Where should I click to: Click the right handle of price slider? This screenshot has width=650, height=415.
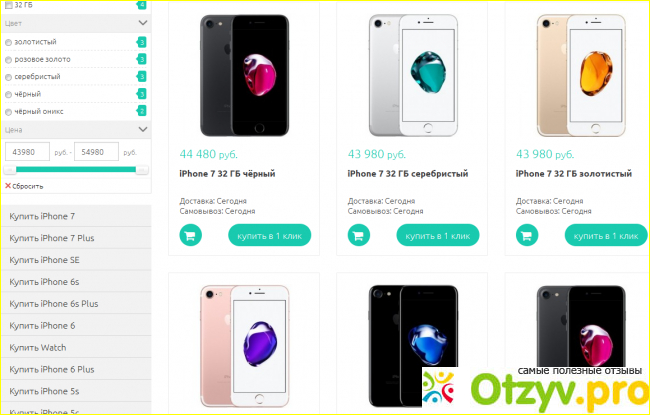tap(142, 170)
